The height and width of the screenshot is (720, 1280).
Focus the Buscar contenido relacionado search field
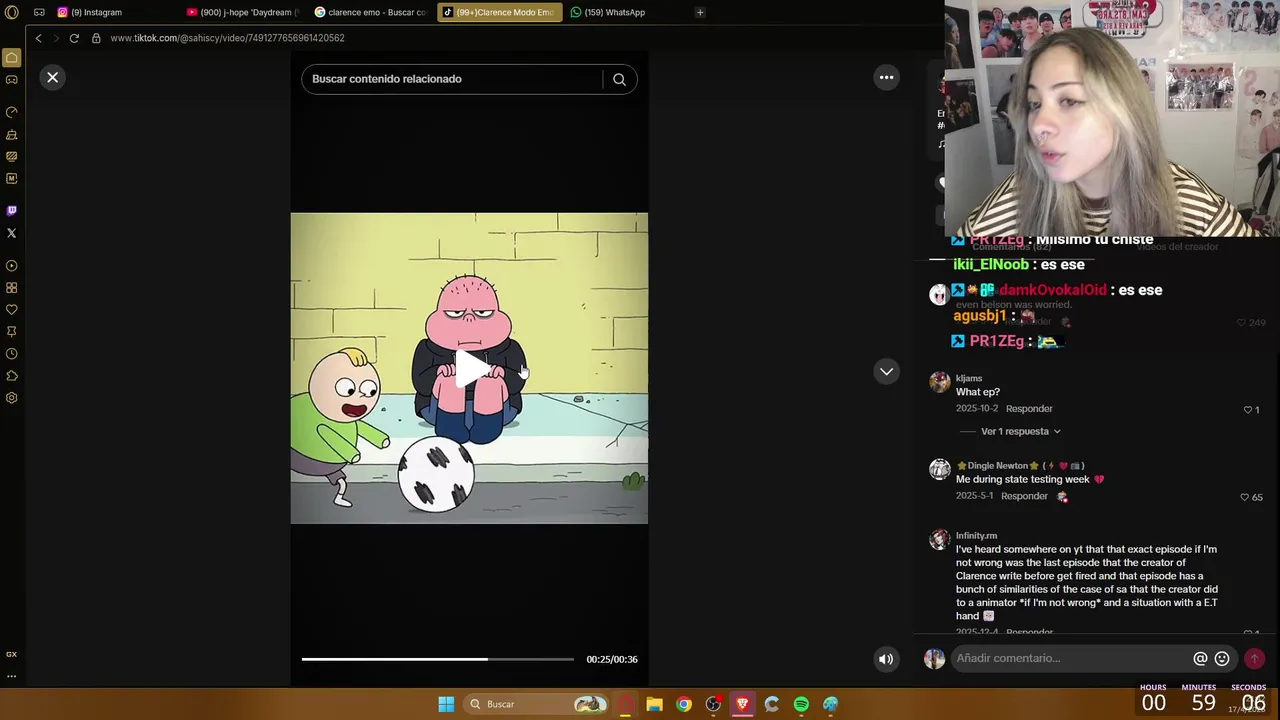pyautogui.click(x=452, y=79)
